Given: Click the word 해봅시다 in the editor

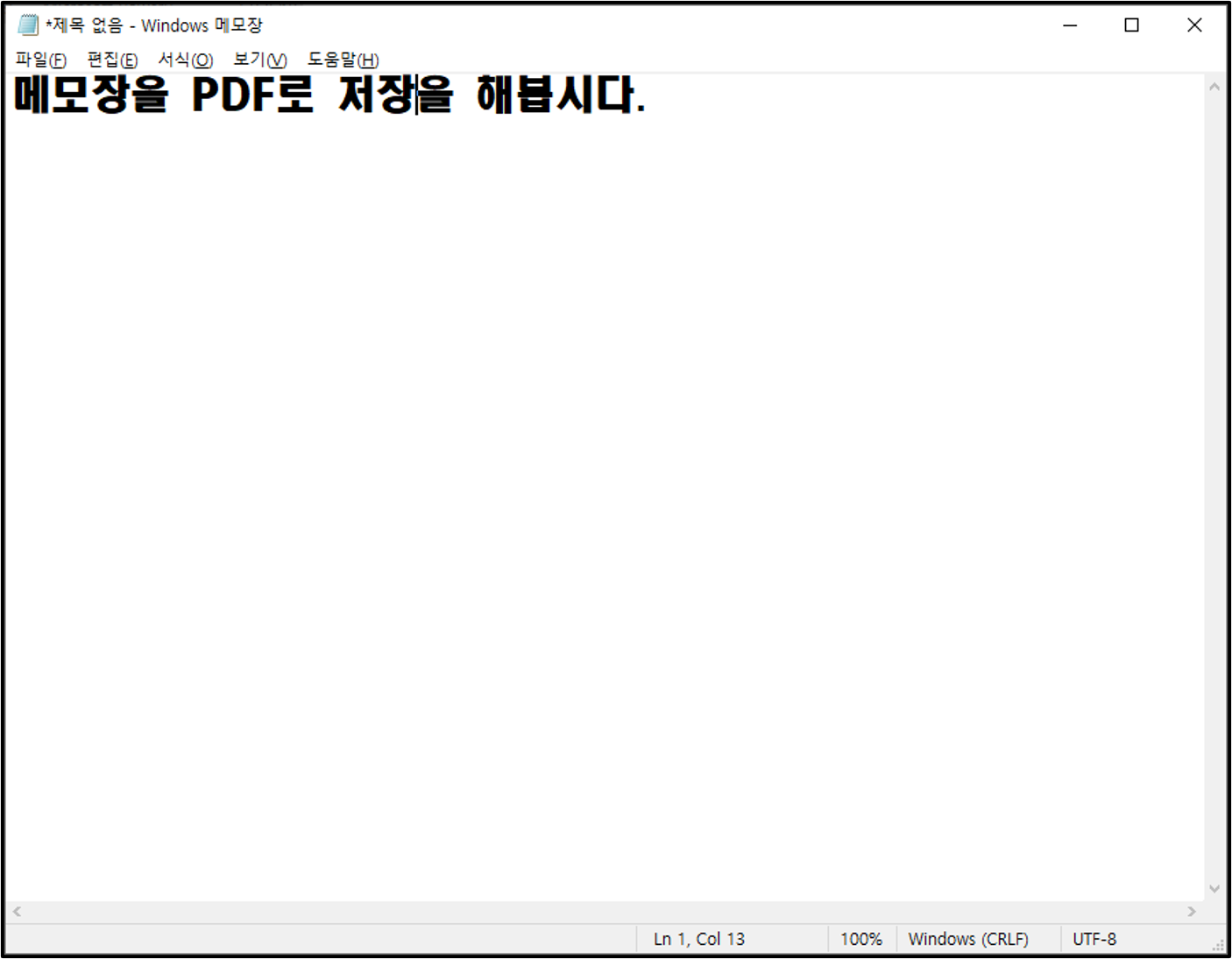Looking at the screenshot, I should [556, 95].
